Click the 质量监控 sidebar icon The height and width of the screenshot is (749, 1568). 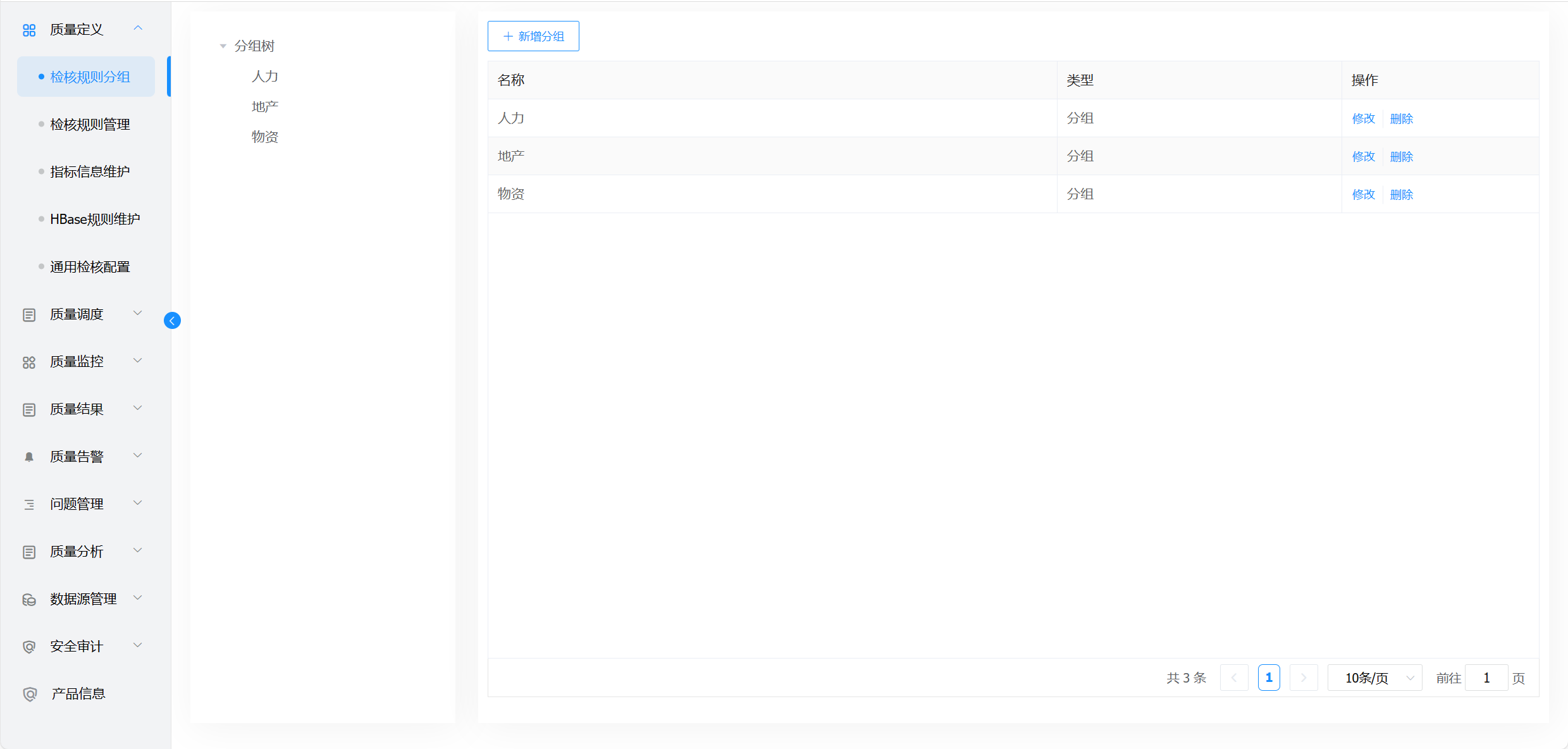click(x=29, y=362)
